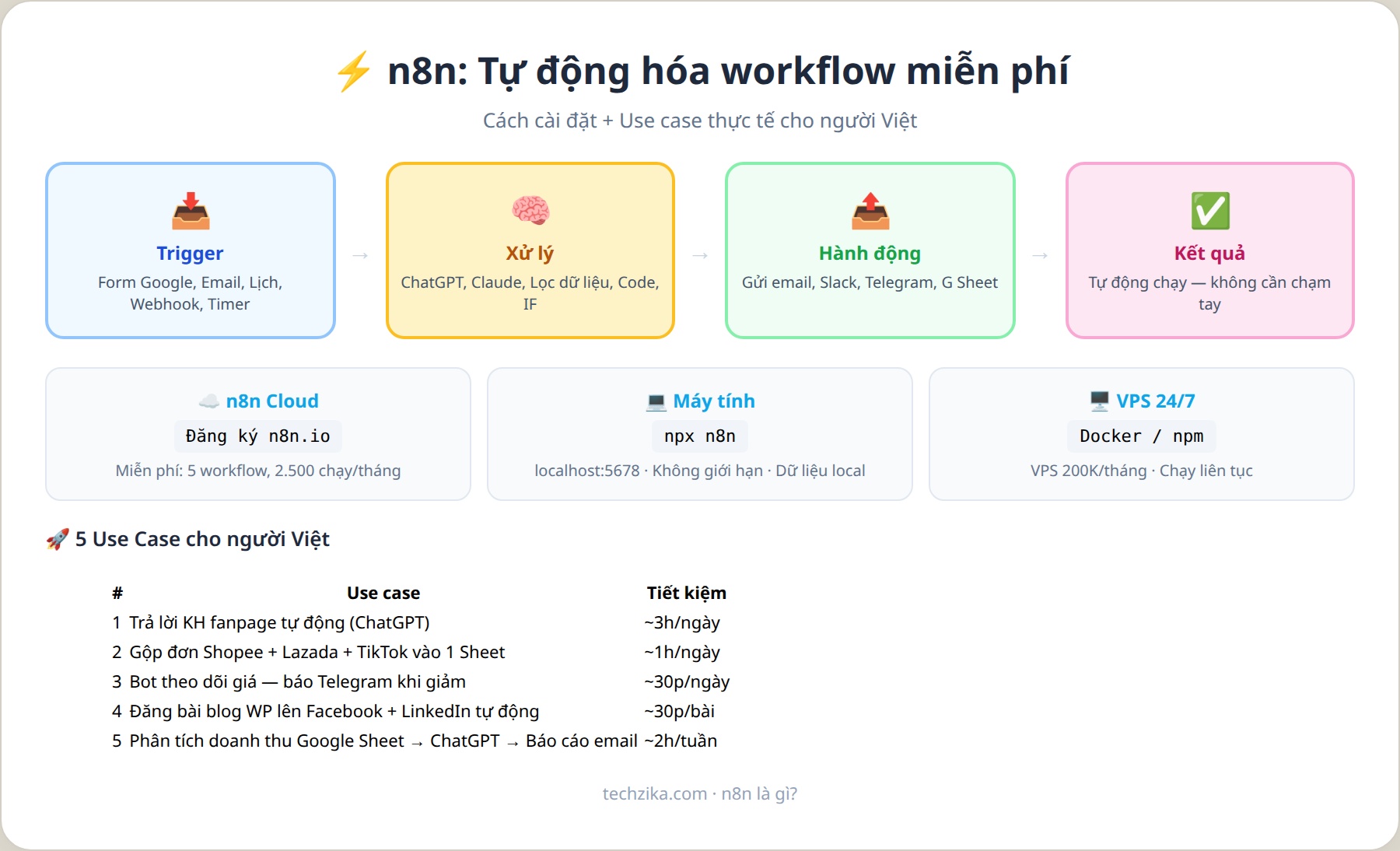Click the Máy tính heading
The height and width of the screenshot is (851, 1400).
[x=714, y=401]
